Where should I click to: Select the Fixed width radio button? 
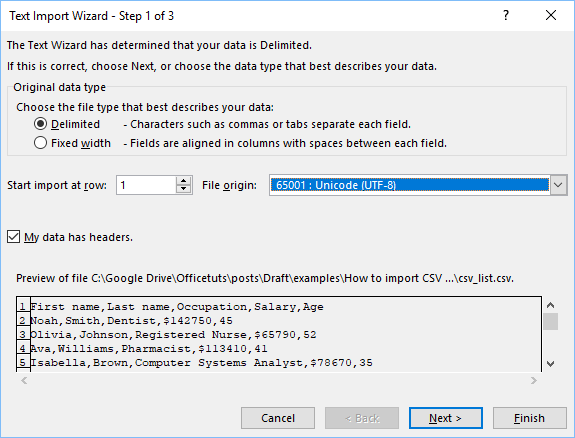click(40, 143)
